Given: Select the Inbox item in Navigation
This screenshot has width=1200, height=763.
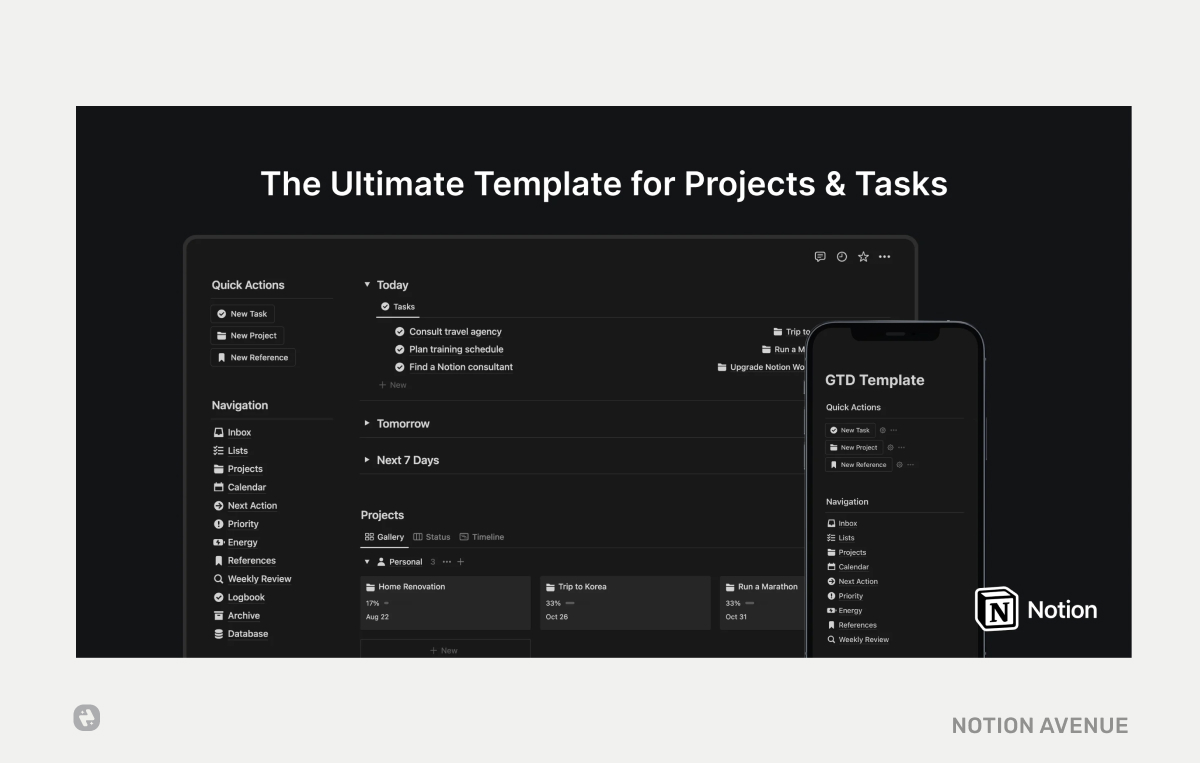Looking at the screenshot, I should pos(237,432).
